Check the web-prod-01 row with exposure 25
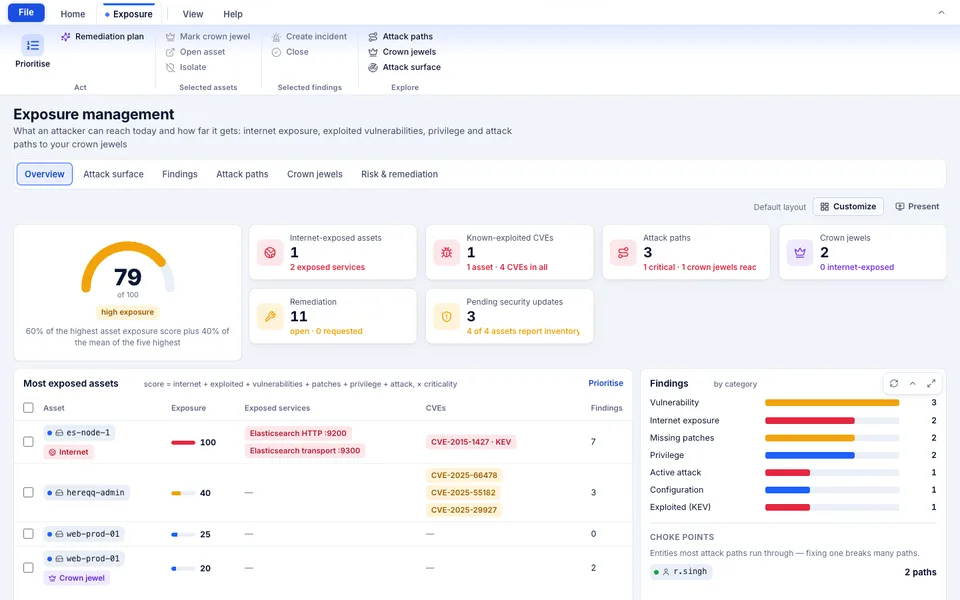This screenshot has width=960, height=600. click(28, 534)
